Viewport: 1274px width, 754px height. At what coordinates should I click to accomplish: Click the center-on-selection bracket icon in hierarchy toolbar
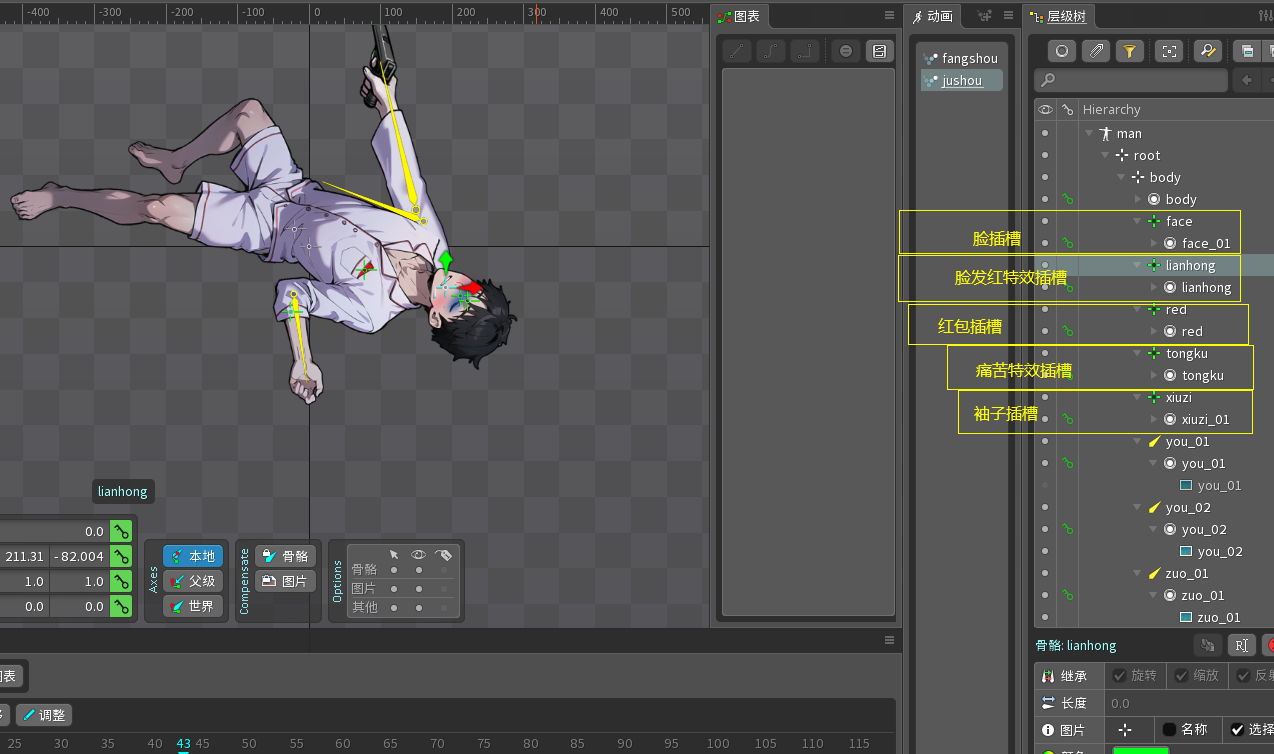[1168, 51]
